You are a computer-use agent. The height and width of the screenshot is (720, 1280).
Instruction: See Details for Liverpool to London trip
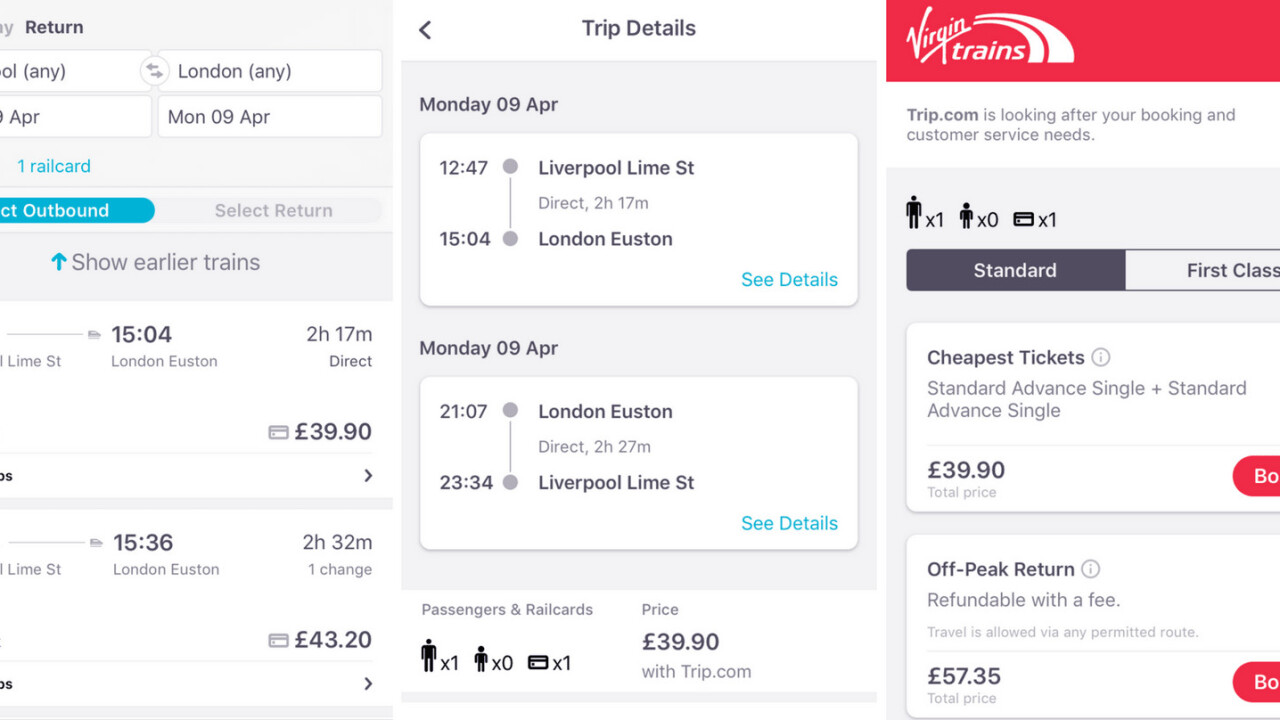coord(789,280)
